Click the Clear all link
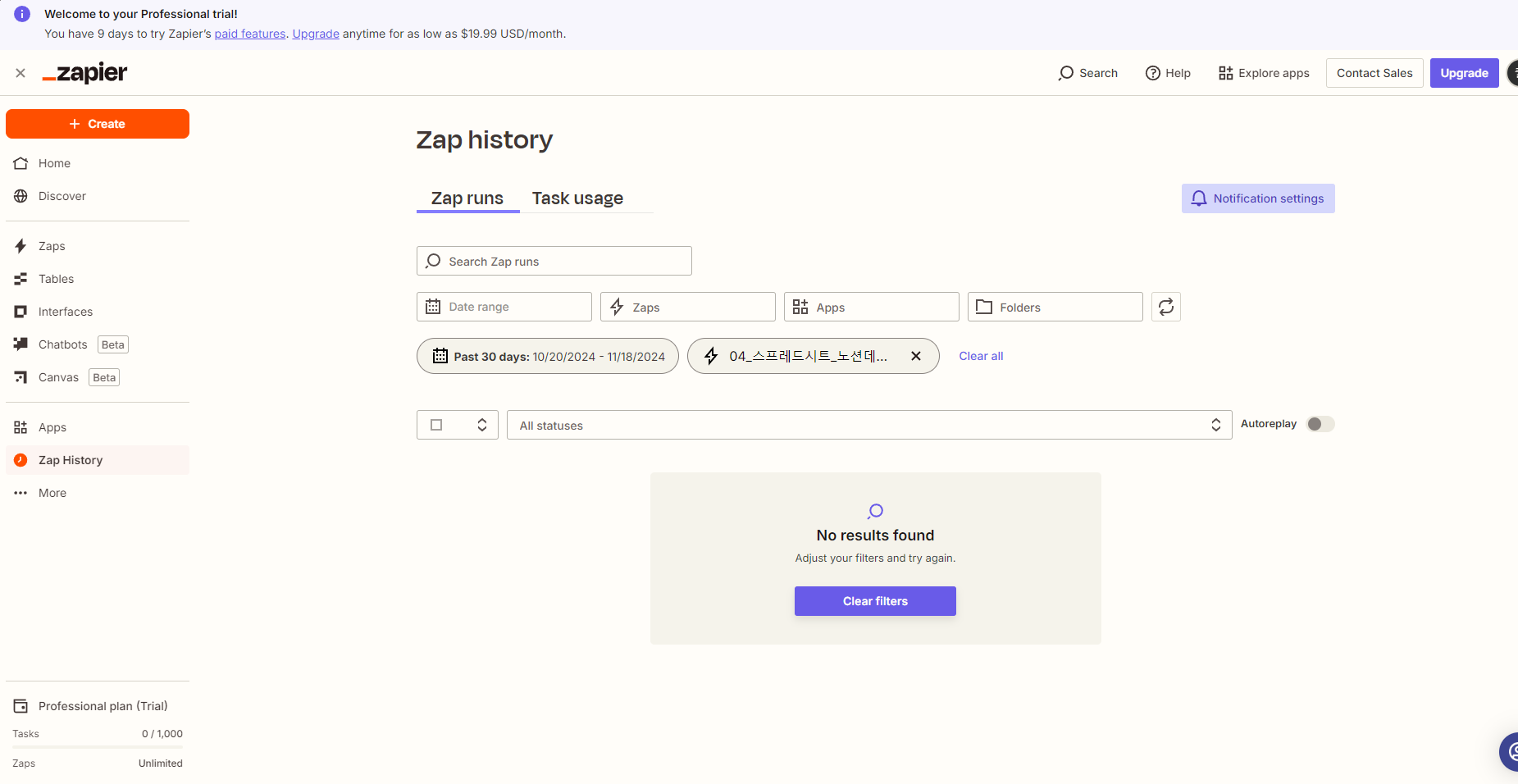 (x=981, y=356)
